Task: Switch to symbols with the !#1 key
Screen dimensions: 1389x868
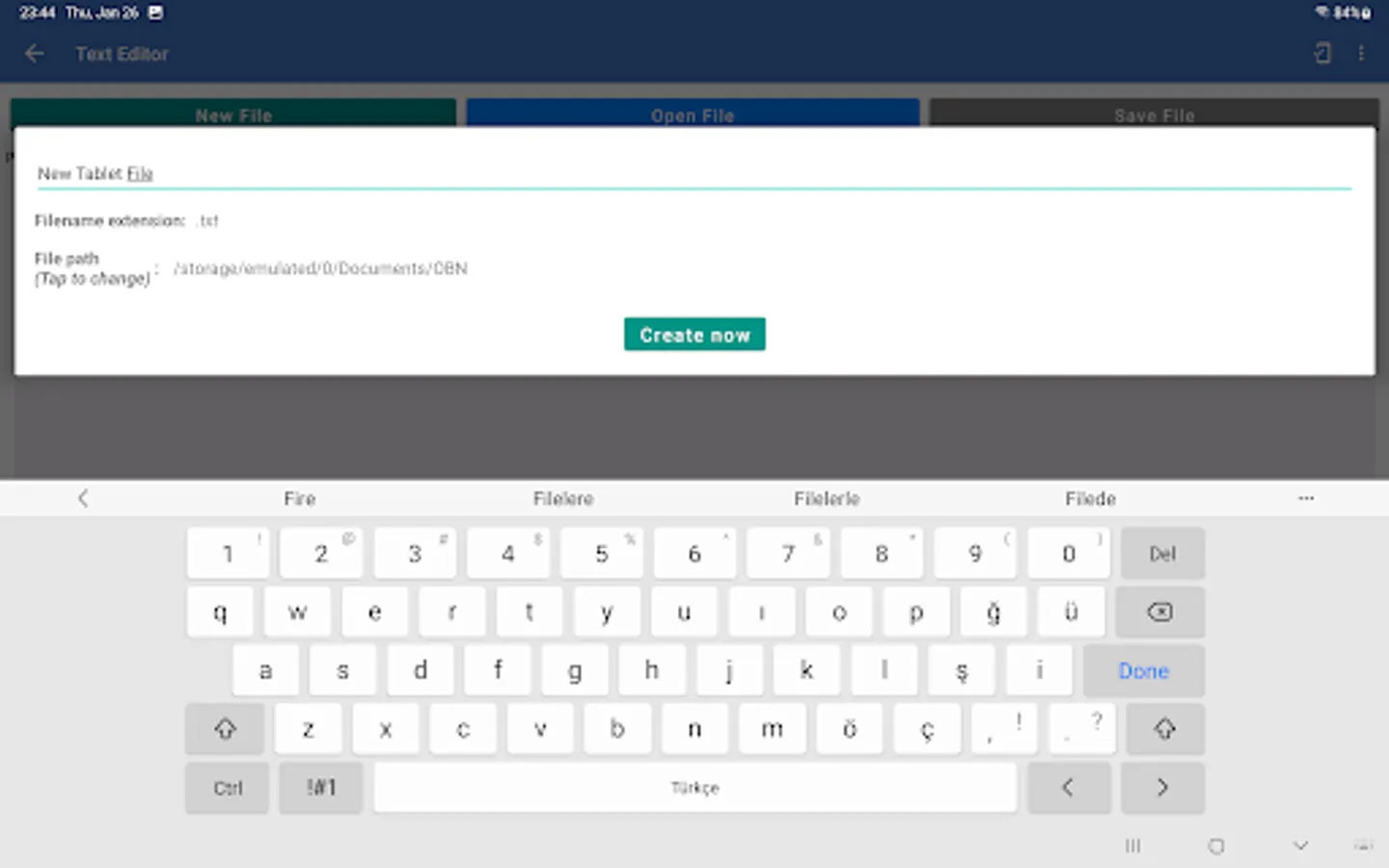Action: [x=321, y=788]
